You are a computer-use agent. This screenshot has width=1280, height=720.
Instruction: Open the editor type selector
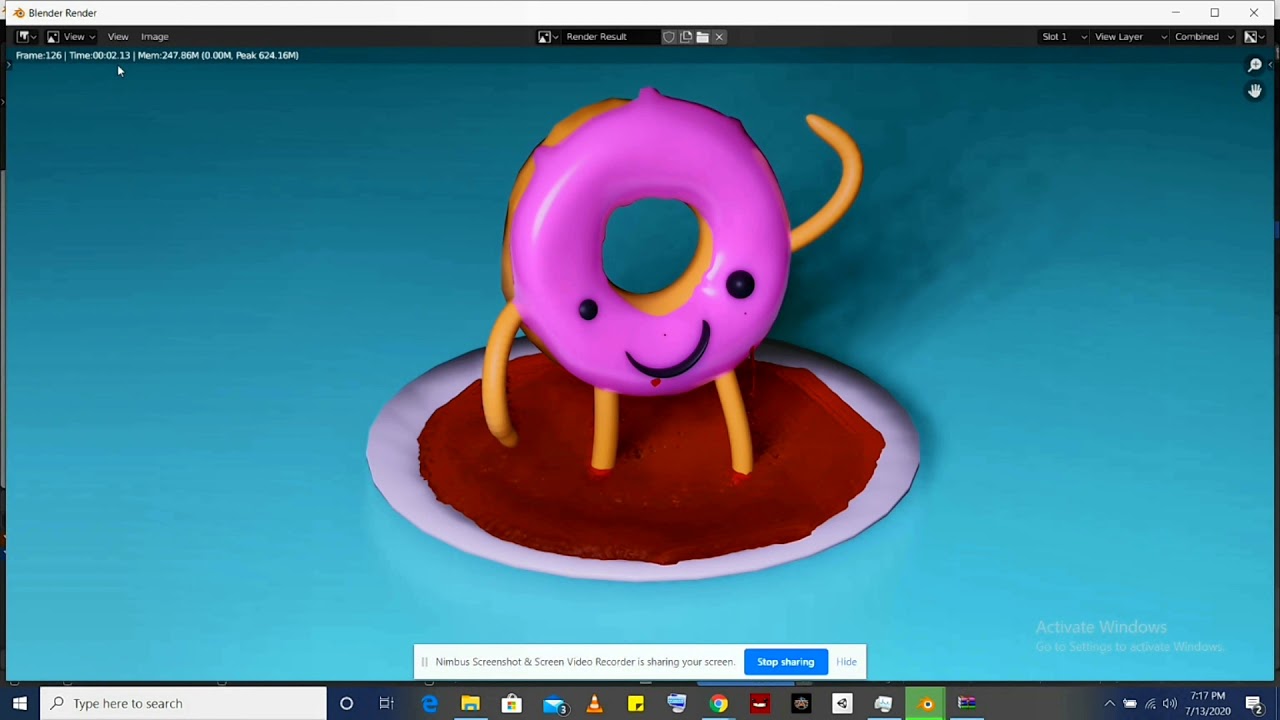pyautogui.click(x=26, y=37)
